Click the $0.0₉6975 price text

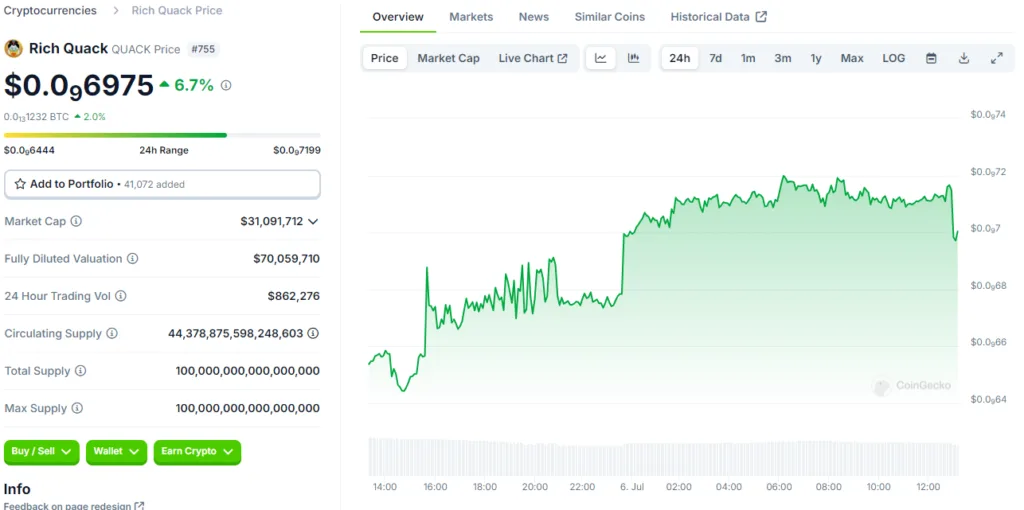coord(78,86)
